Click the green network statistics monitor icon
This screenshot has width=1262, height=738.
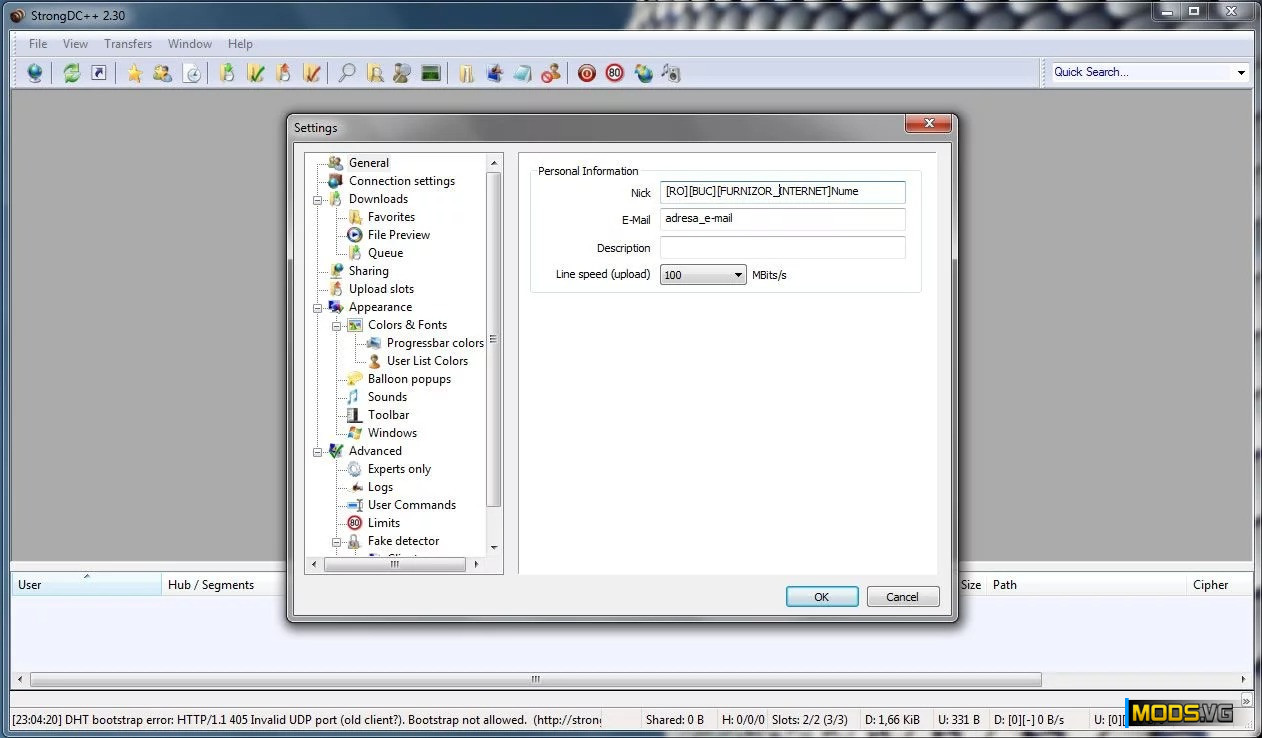pos(431,73)
